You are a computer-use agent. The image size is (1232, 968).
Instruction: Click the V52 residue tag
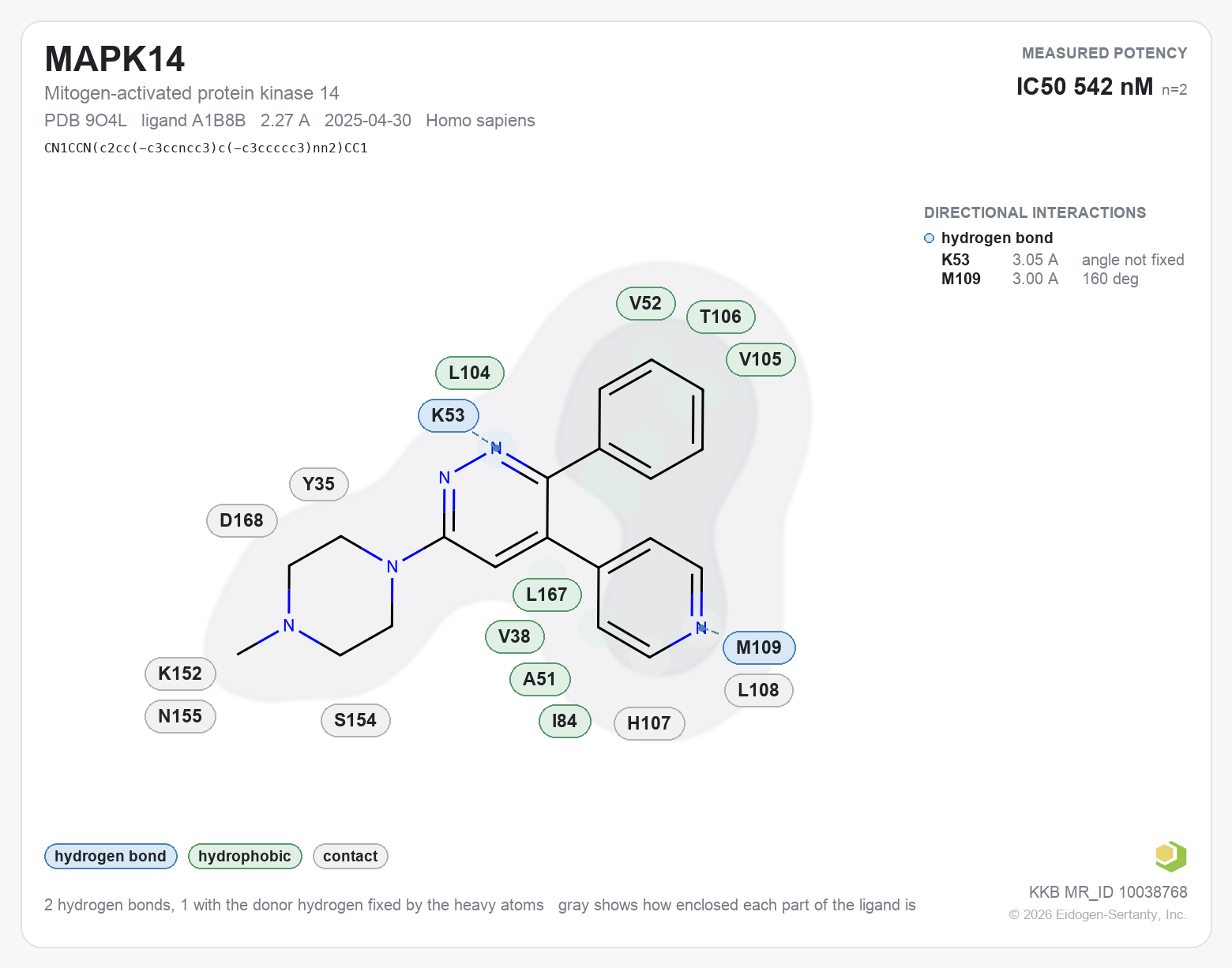646,303
